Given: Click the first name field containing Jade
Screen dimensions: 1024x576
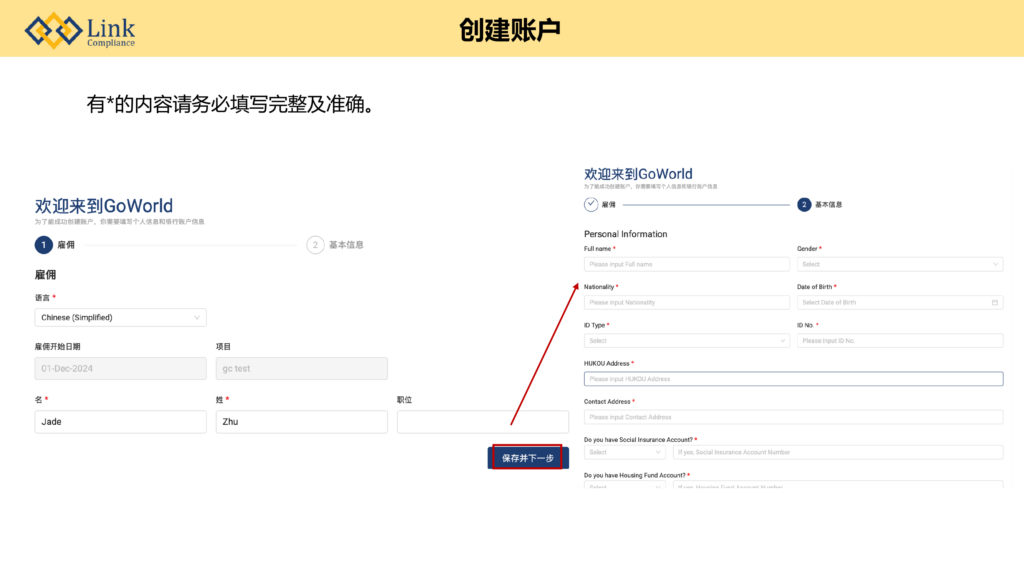Looking at the screenshot, I should pos(120,422).
